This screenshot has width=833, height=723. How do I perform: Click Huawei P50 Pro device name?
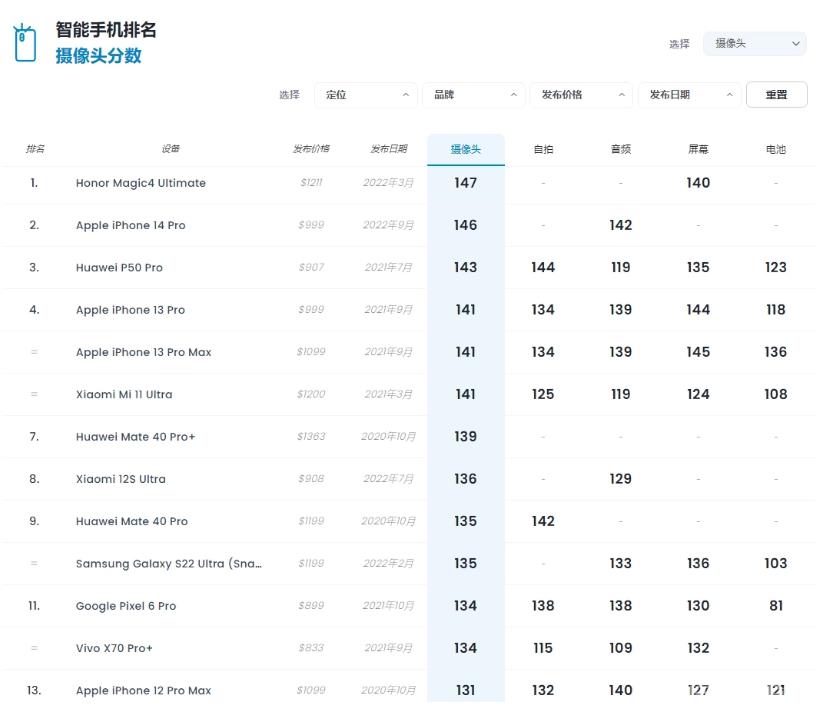tap(119, 268)
